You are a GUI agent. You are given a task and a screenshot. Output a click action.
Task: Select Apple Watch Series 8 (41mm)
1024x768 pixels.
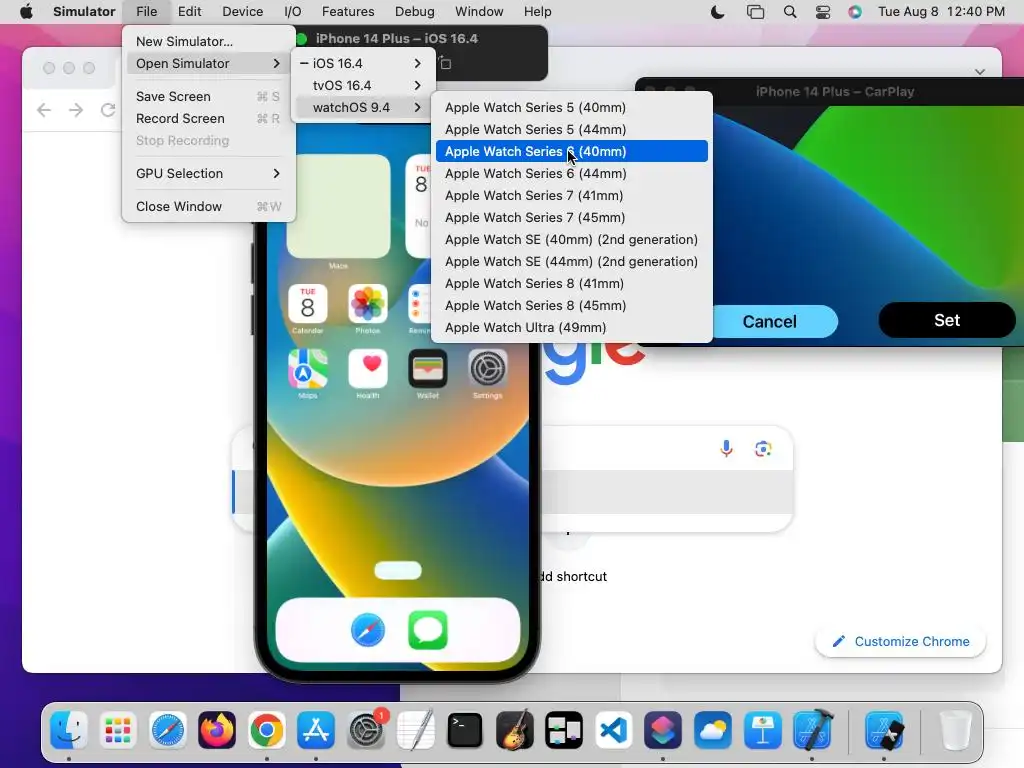pos(571,283)
